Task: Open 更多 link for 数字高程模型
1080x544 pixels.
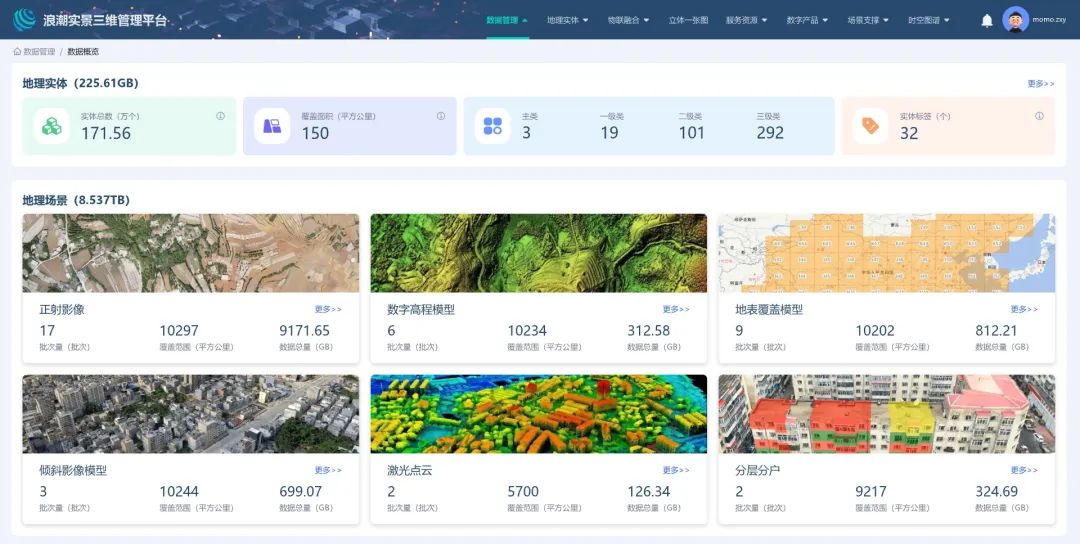Action: pyautogui.click(x=676, y=309)
